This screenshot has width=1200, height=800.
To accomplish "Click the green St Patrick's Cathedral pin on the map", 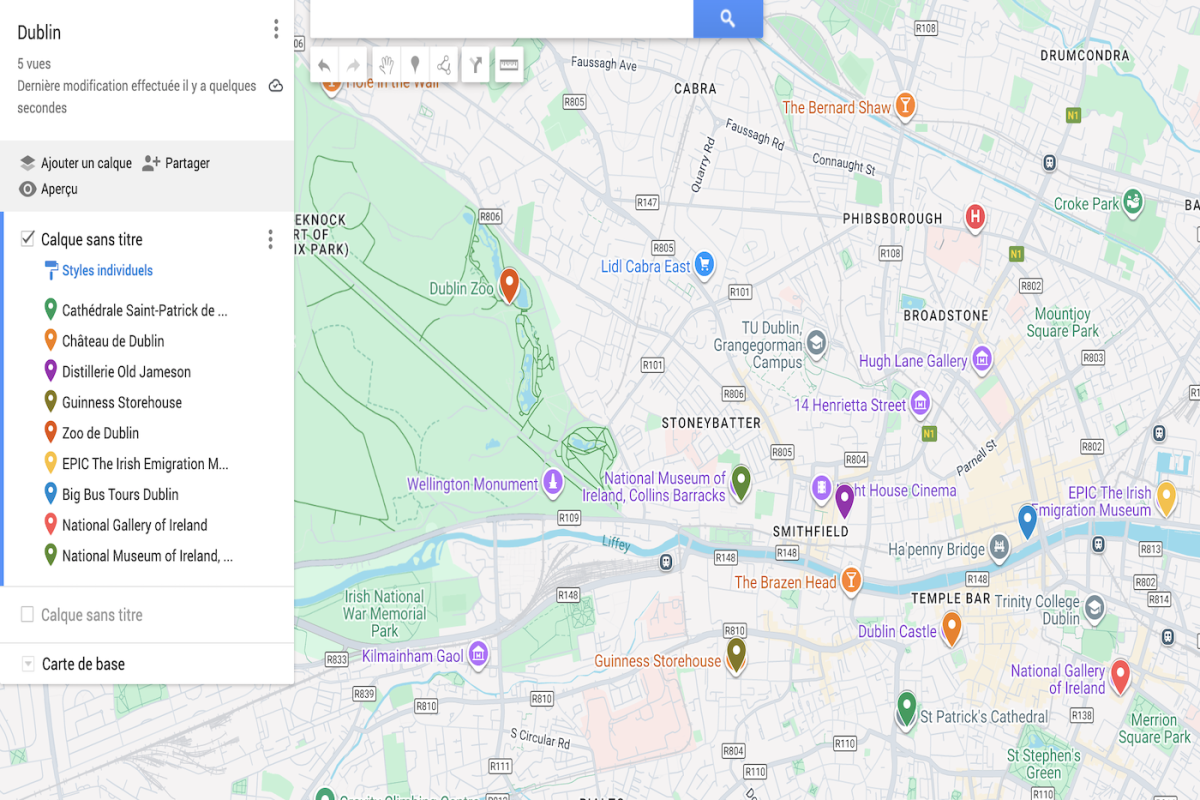I will pyautogui.click(x=906, y=708).
